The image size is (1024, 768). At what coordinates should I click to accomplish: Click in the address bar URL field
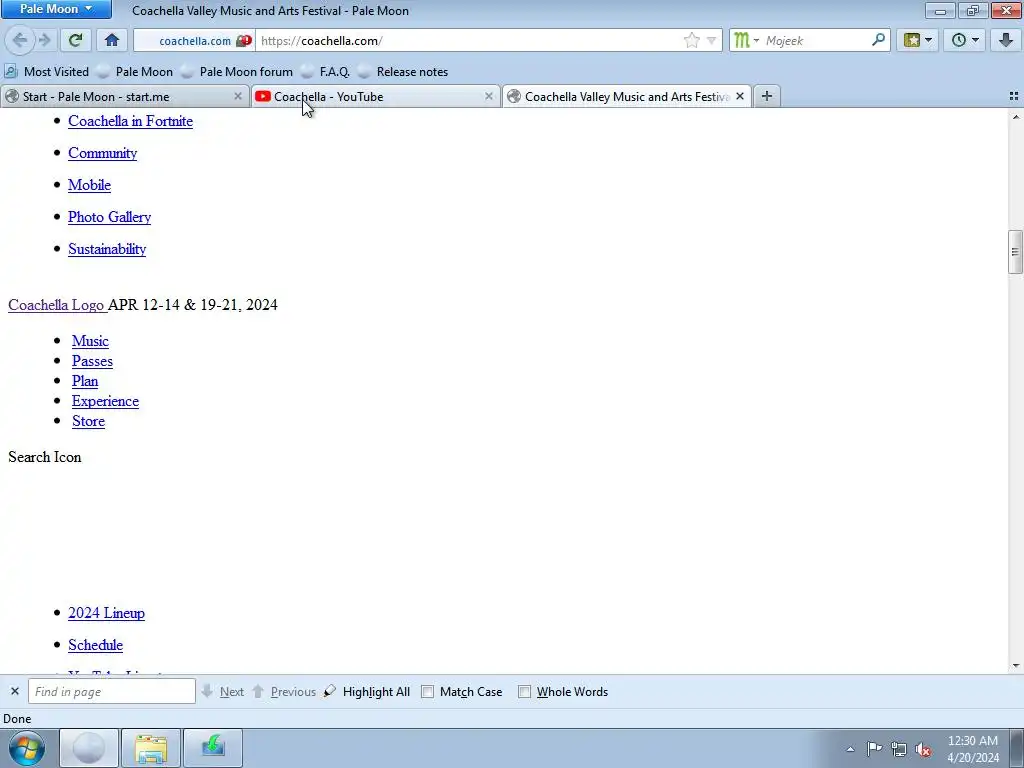point(469,40)
